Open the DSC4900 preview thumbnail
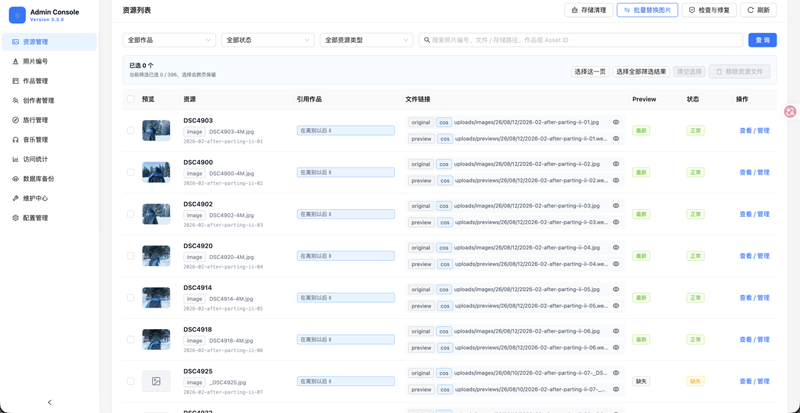Screen dimensions: 800x413 coord(156,173)
